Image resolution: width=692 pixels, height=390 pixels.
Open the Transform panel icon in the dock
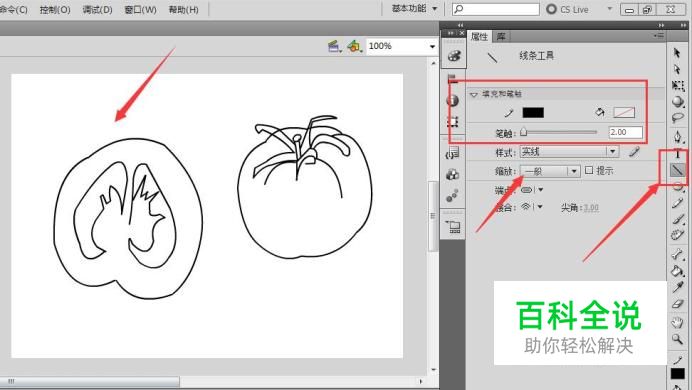click(x=452, y=122)
